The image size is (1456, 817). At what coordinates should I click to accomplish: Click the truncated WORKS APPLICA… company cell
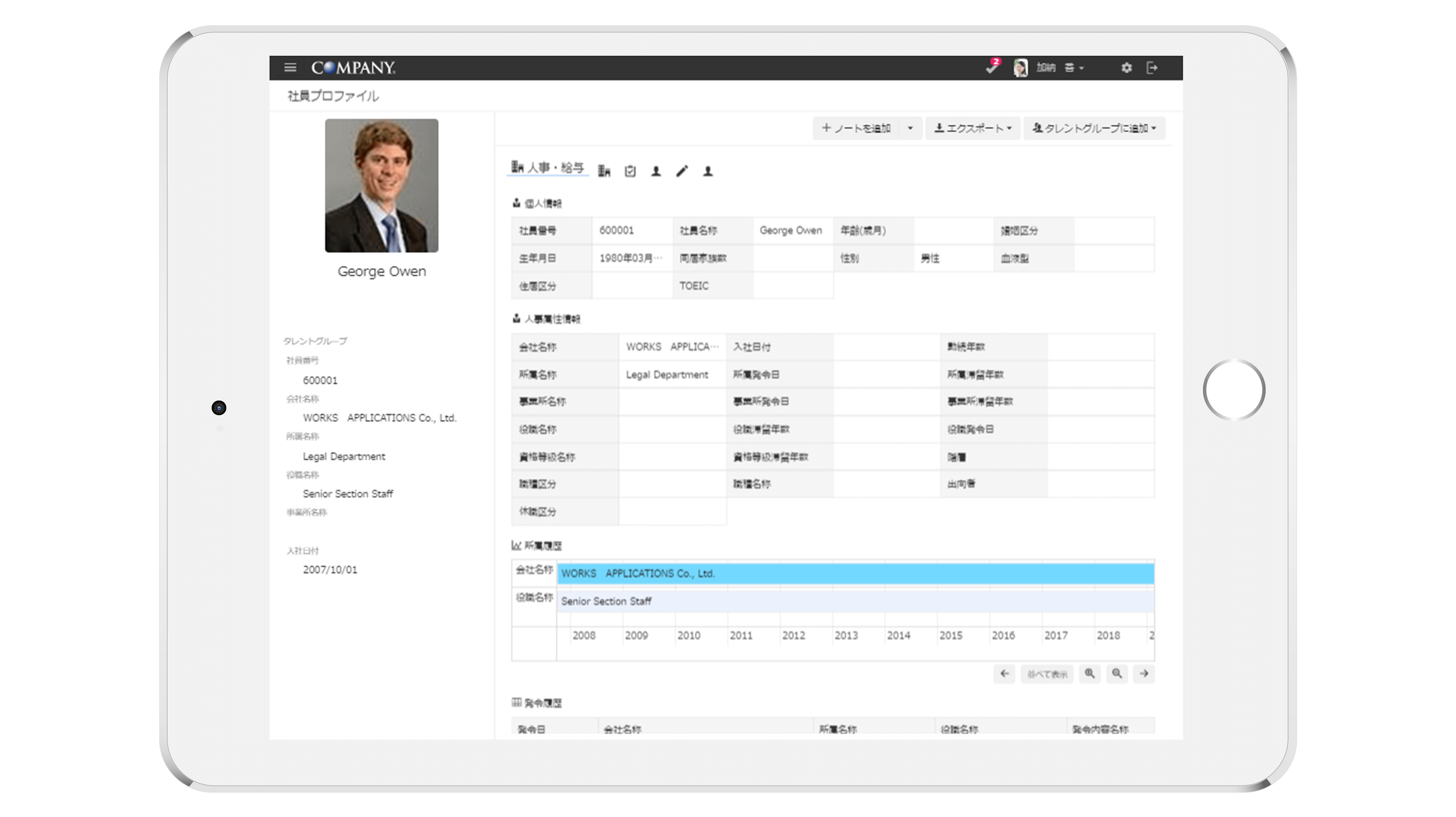pos(673,347)
